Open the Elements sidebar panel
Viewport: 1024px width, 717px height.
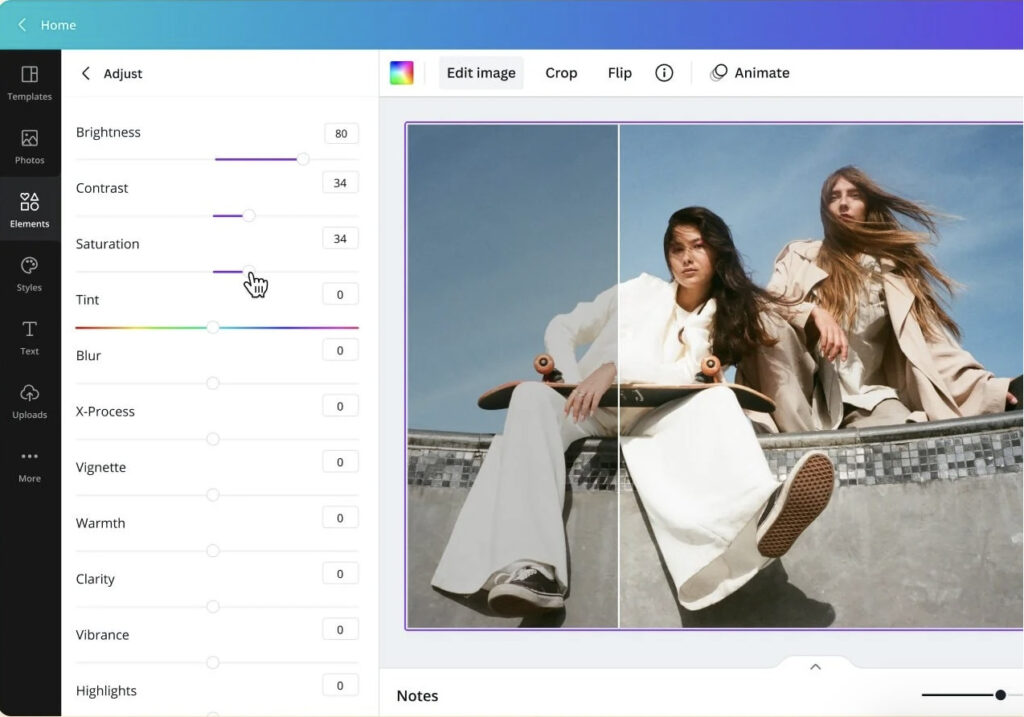pos(29,210)
